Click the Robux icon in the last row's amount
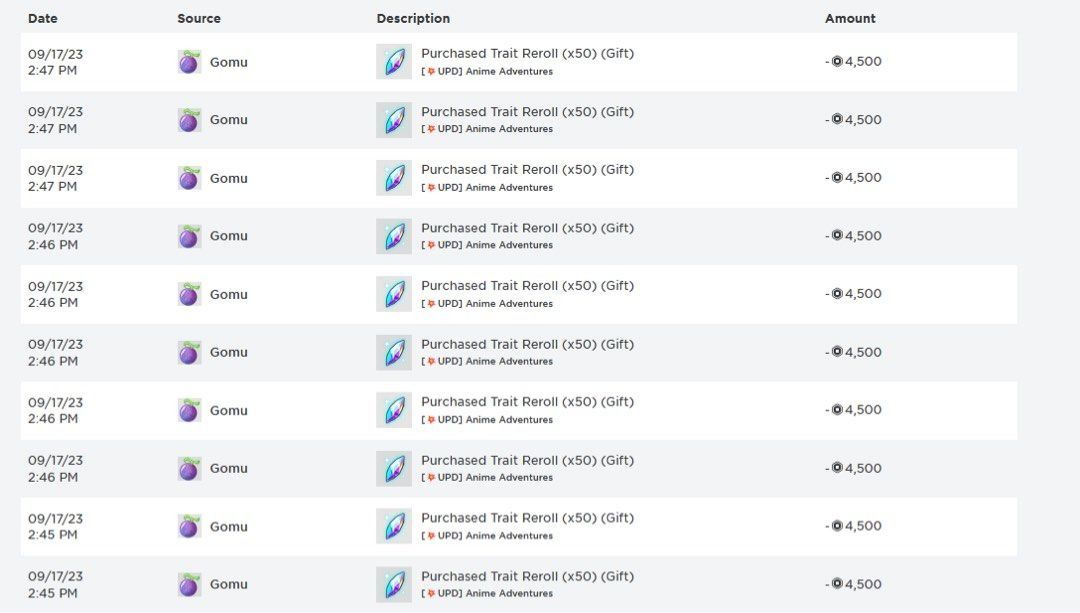The width and height of the screenshot is (1080, 613). click(837, 584)
